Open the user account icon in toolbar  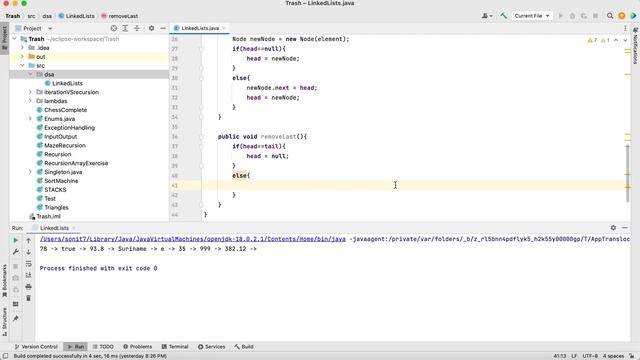(487, 16)
